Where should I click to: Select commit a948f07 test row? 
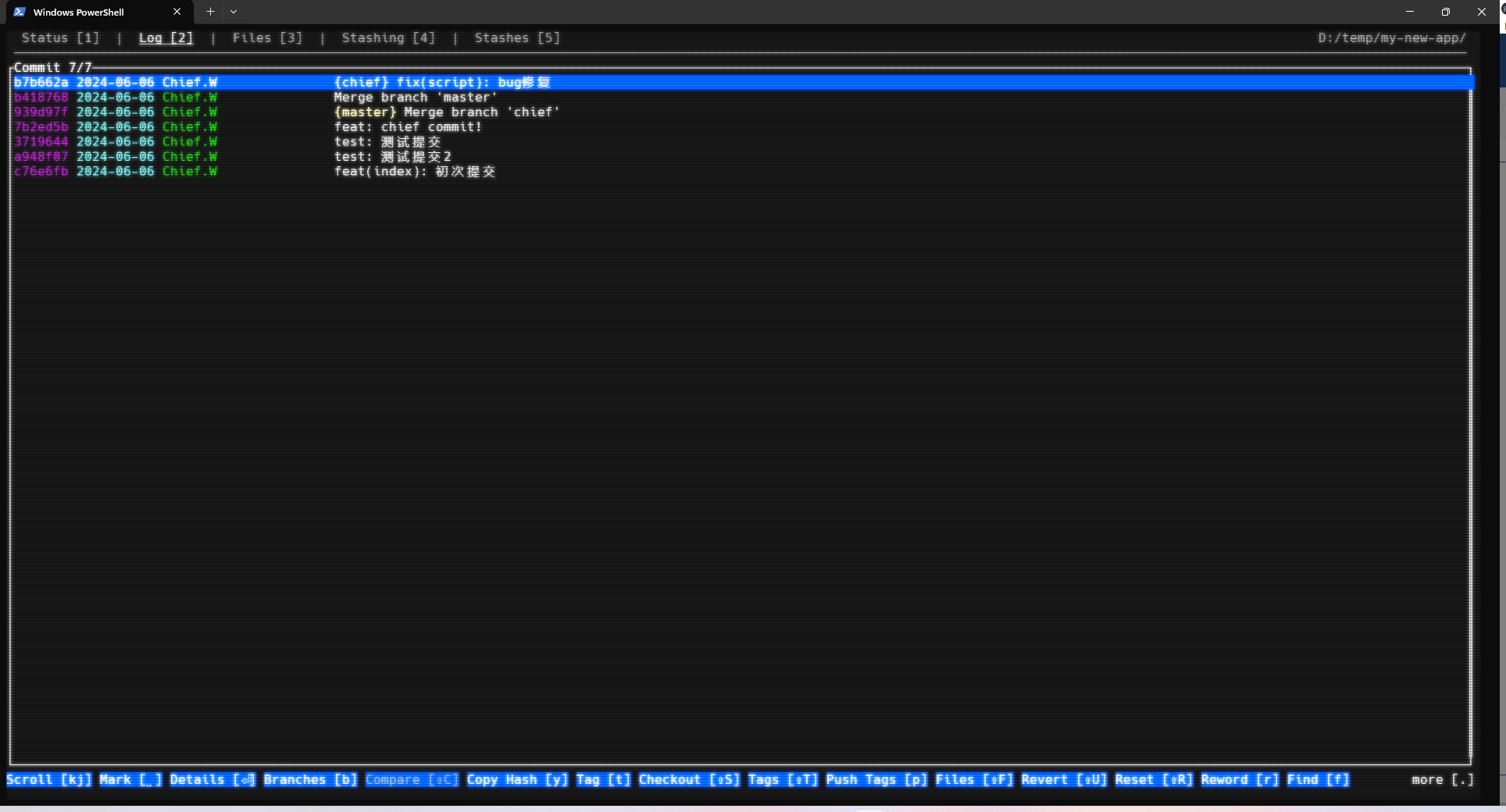741,157
